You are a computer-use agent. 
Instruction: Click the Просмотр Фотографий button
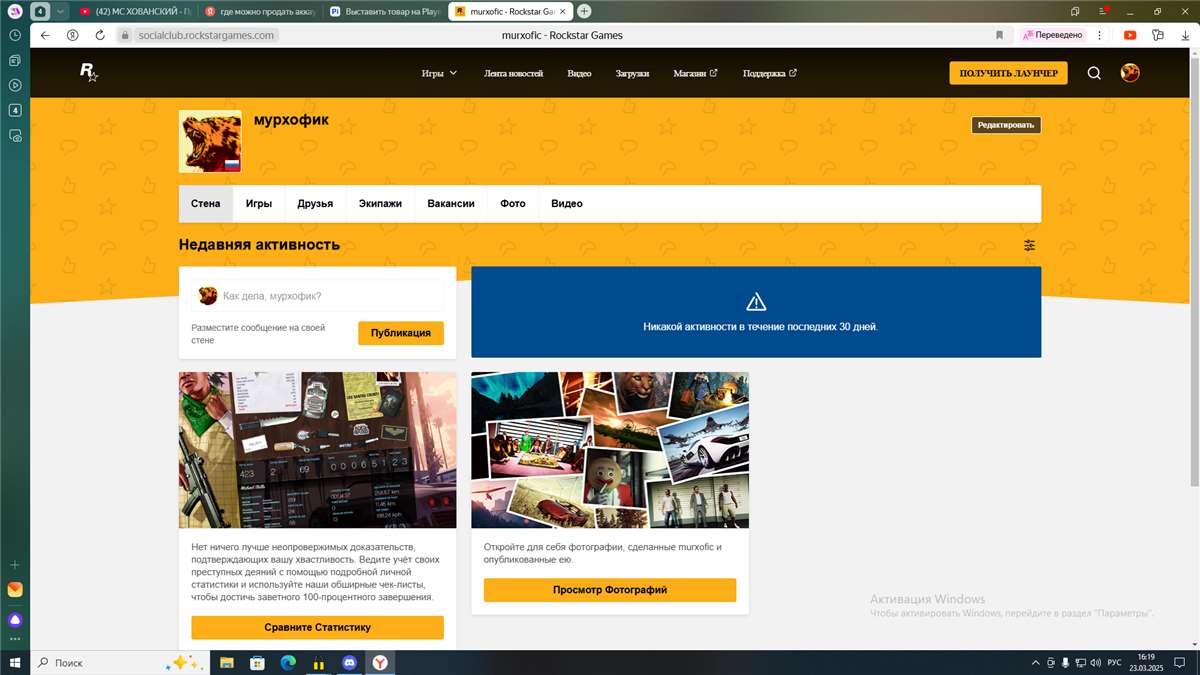[610, 590]
